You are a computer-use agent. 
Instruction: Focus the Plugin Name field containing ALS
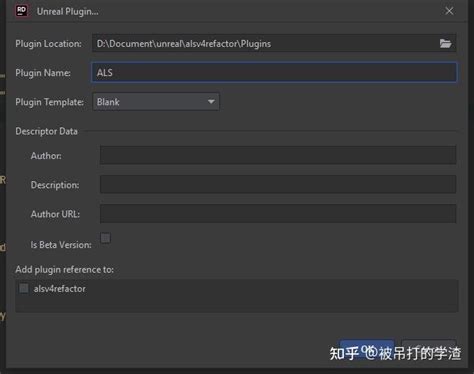[x=274, y=72]
